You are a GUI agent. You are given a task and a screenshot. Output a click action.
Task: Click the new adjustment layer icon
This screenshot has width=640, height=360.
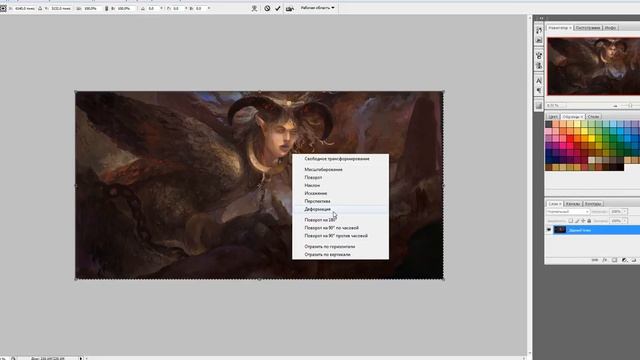tap(624, 260)
